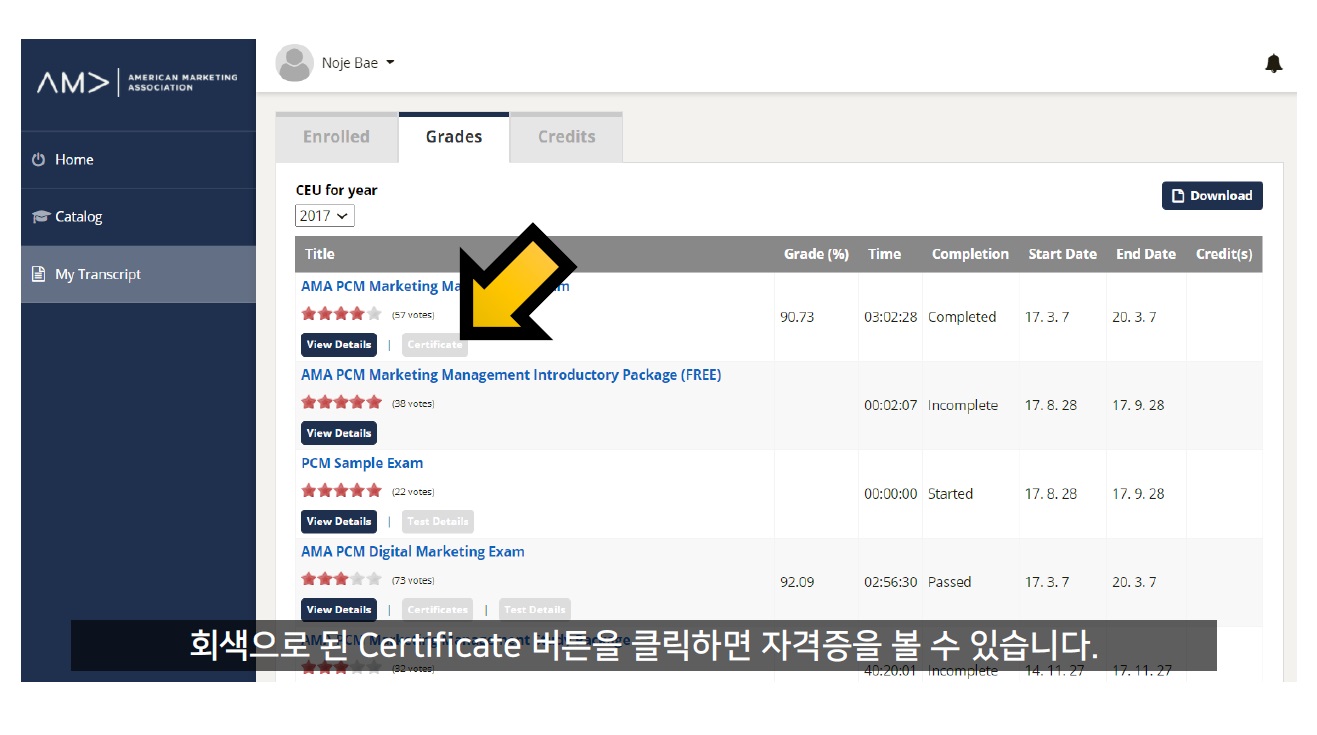Click Test Details for PCM Sample Exam

[438, 521]
